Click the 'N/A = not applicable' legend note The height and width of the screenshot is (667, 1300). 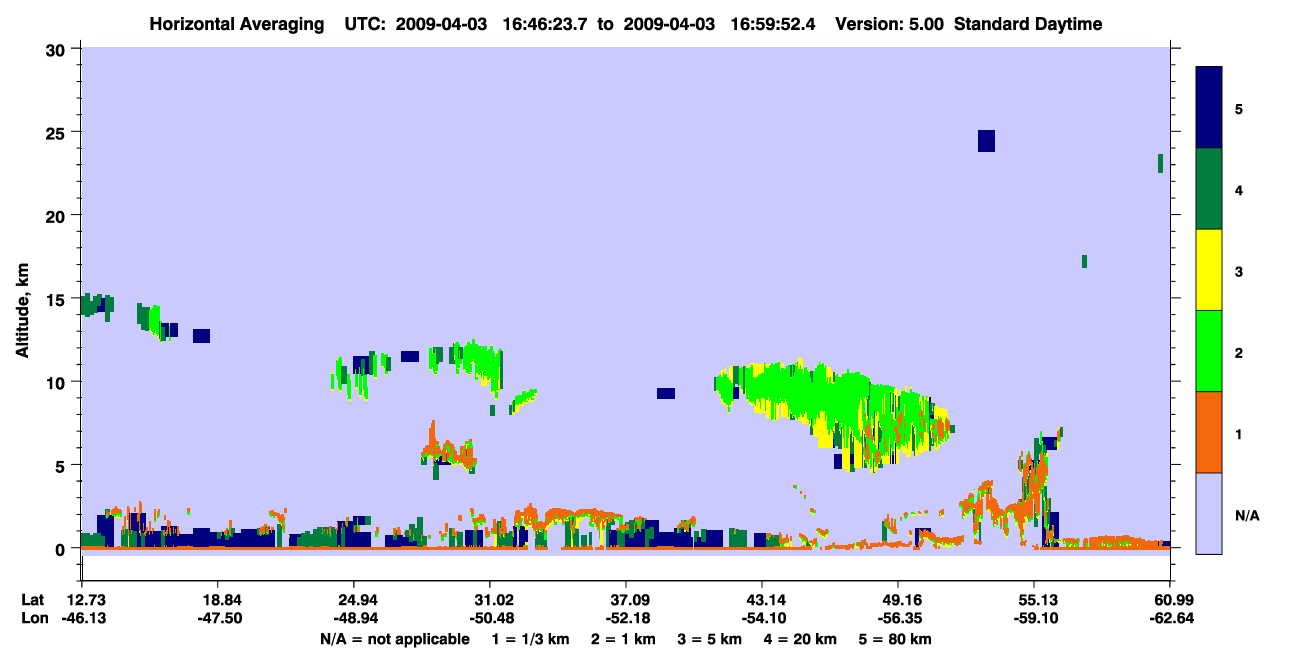pyautogui.click(x=394, y=639)
